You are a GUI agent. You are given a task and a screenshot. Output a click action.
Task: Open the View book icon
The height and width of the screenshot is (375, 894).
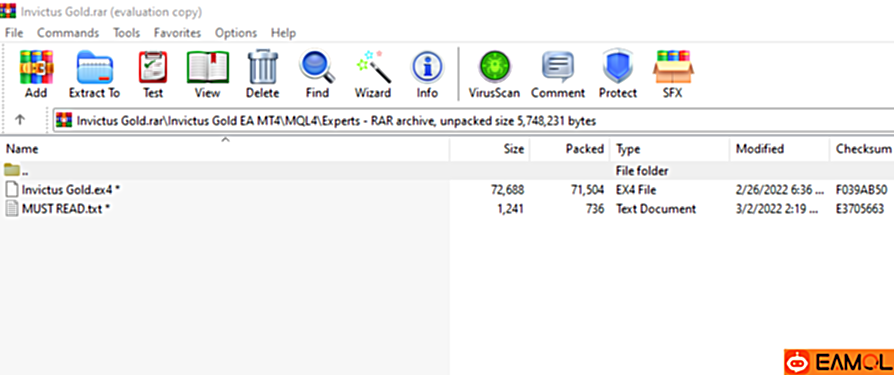(x=208, y=67)
